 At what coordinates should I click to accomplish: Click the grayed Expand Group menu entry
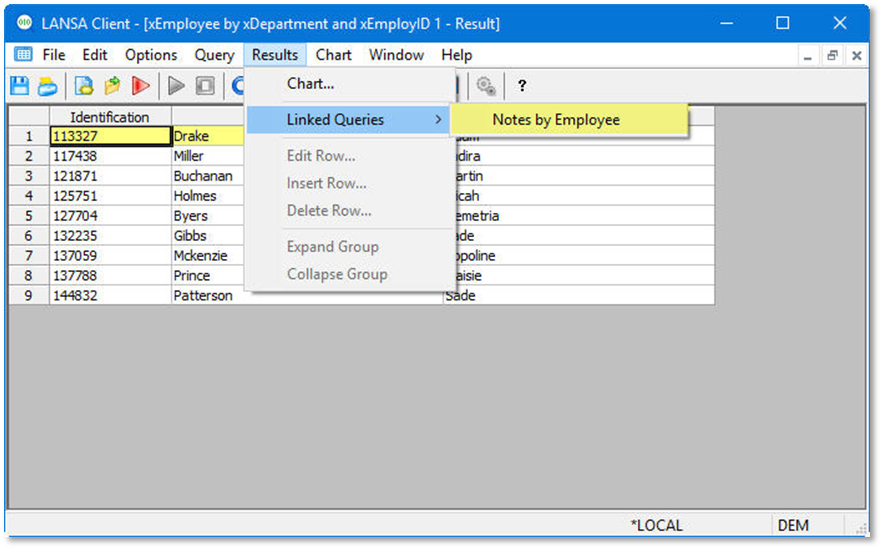(349, 247)
